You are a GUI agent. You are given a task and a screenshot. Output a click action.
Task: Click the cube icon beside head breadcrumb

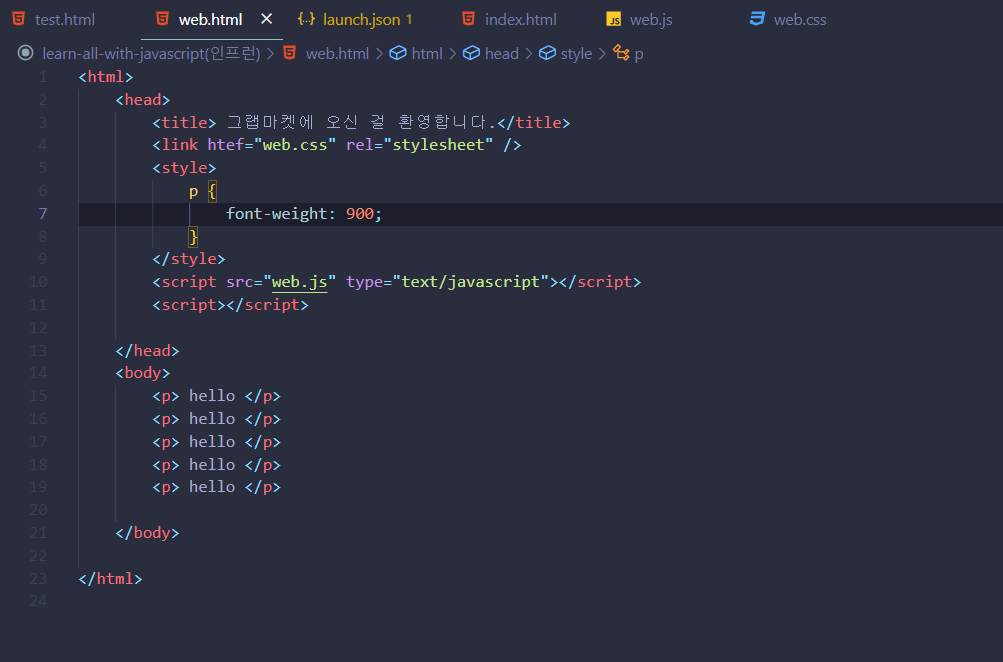pyautogui.click(x=470, y=54)
